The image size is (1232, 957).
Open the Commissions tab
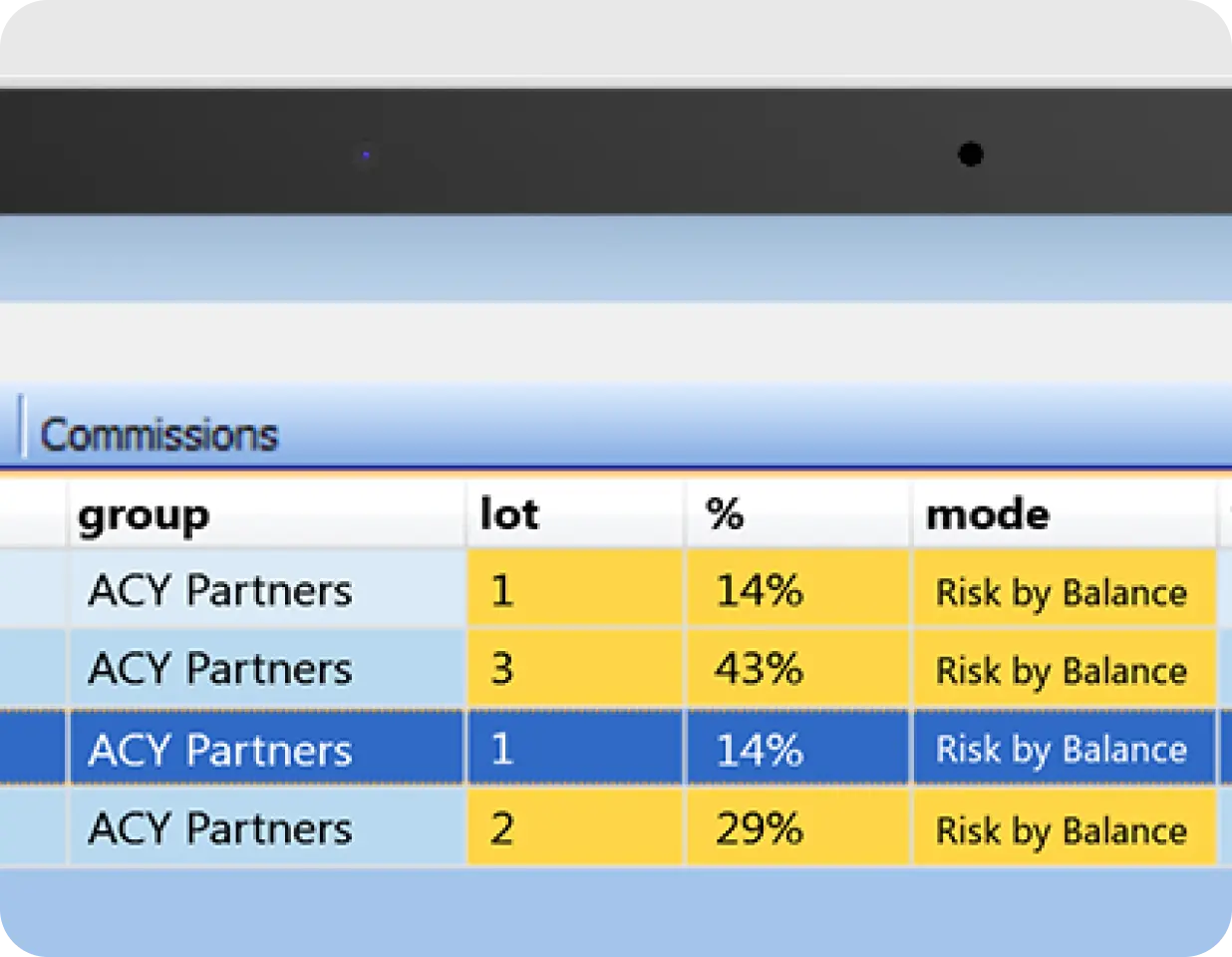(x=158, y=435)
